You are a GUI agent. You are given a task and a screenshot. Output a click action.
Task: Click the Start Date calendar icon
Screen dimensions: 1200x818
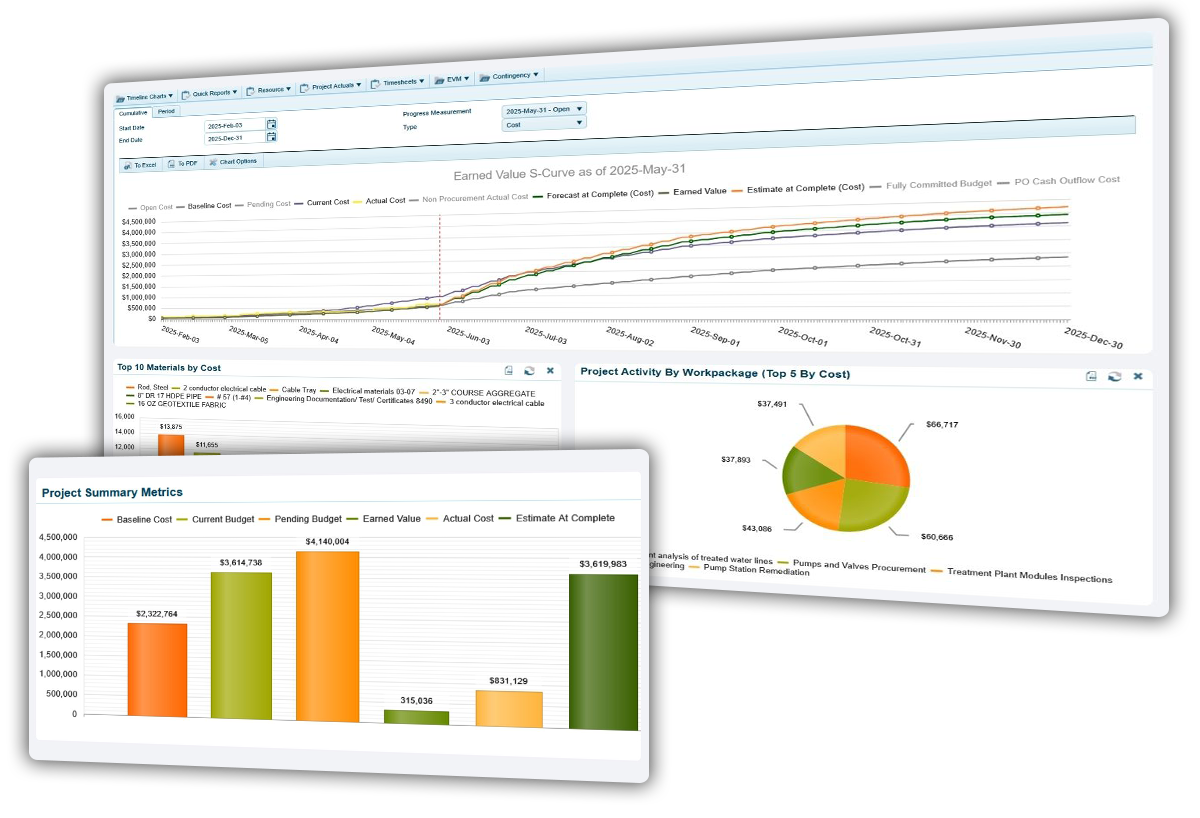[x=271, y=124]
